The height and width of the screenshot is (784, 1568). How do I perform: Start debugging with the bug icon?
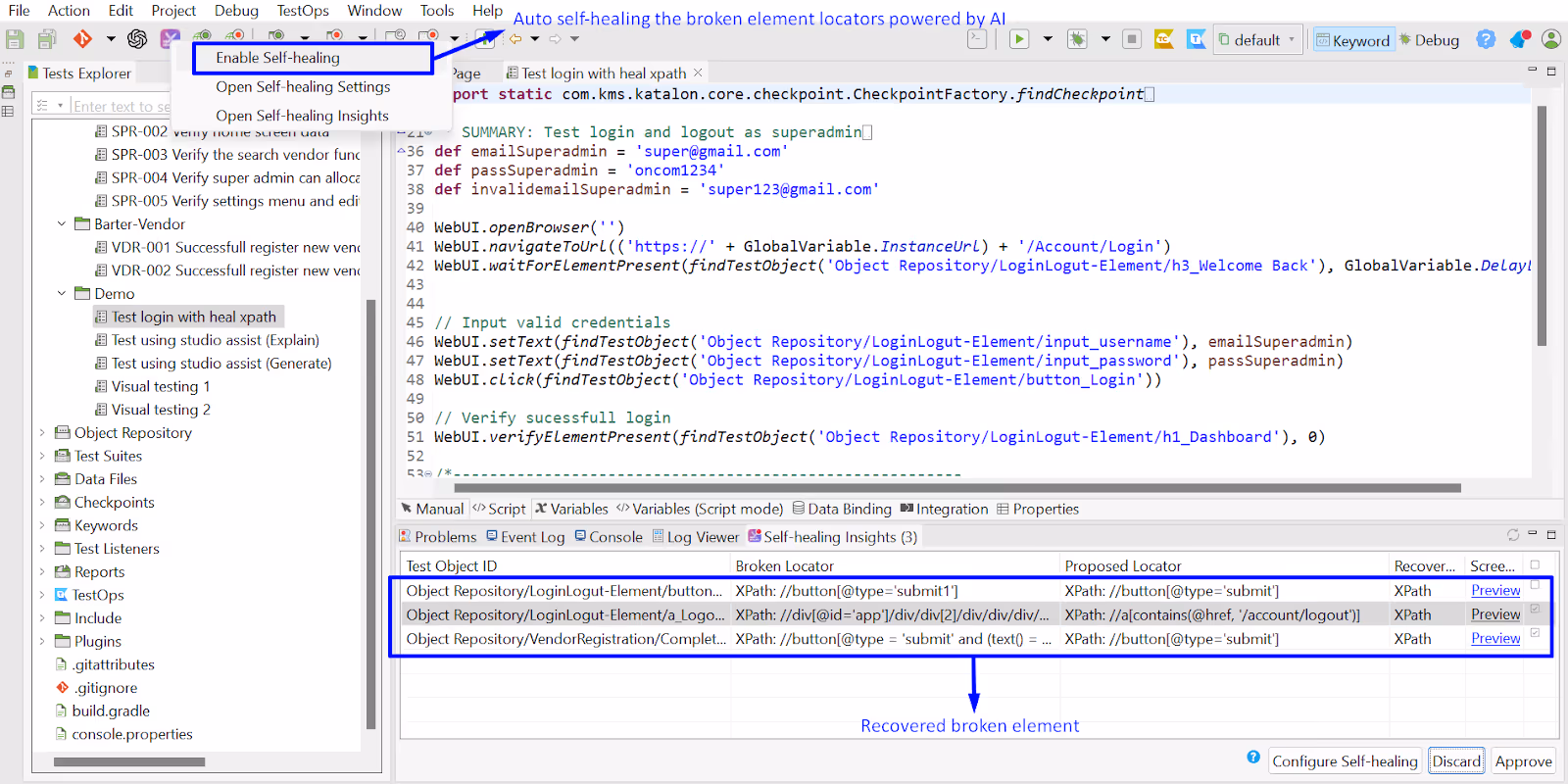(x=1077, y=39)
